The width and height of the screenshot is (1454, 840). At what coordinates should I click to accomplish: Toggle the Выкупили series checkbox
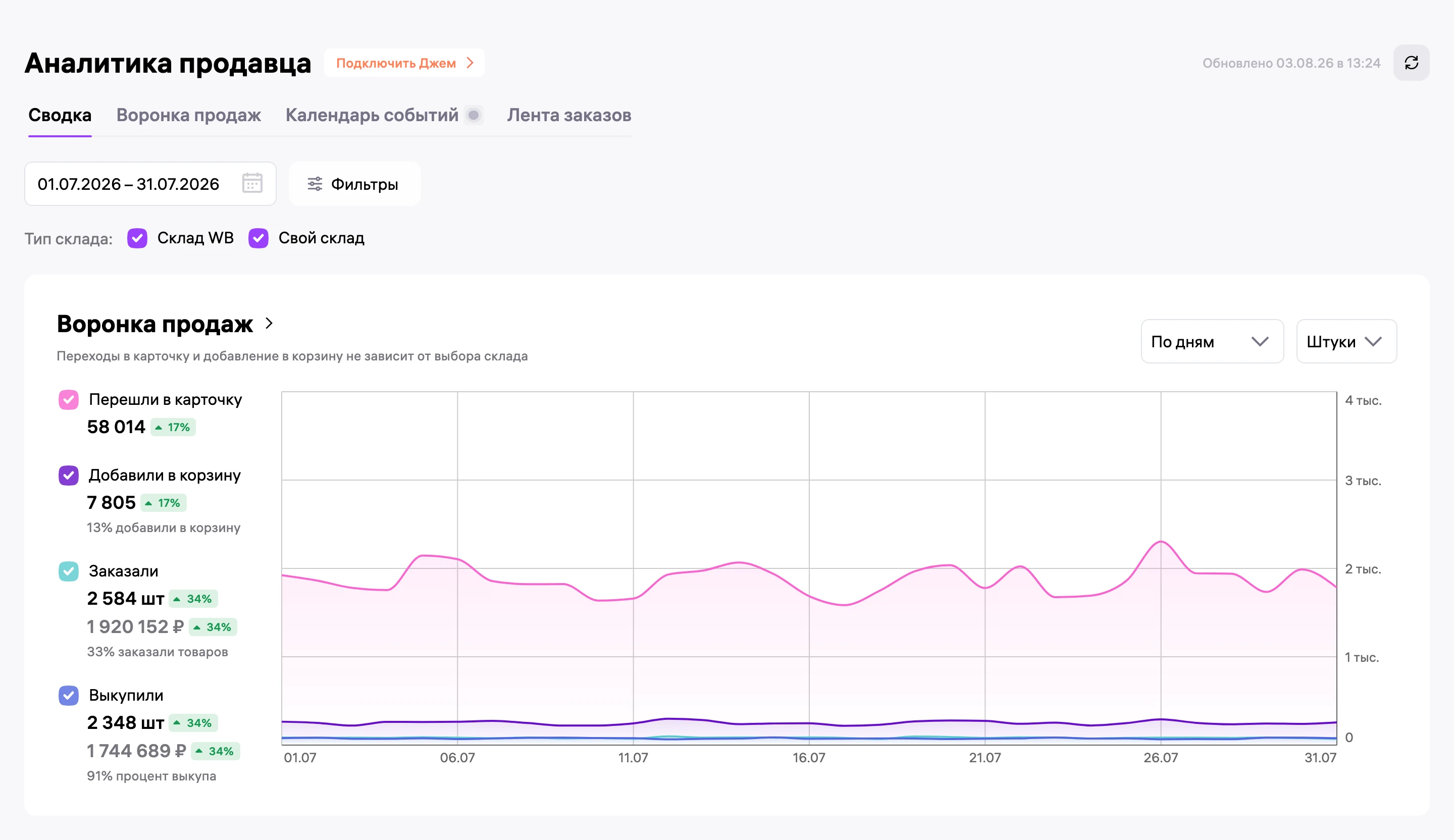click(69, 695)
